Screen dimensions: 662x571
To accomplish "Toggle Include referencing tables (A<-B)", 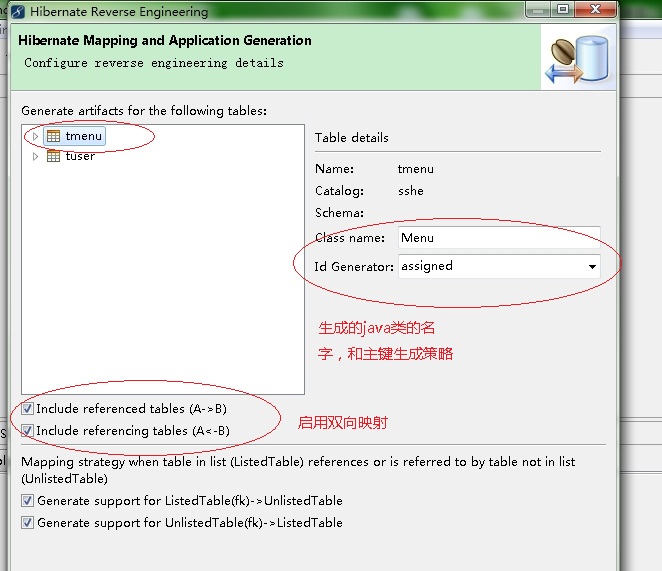I will tap(27, 430).
